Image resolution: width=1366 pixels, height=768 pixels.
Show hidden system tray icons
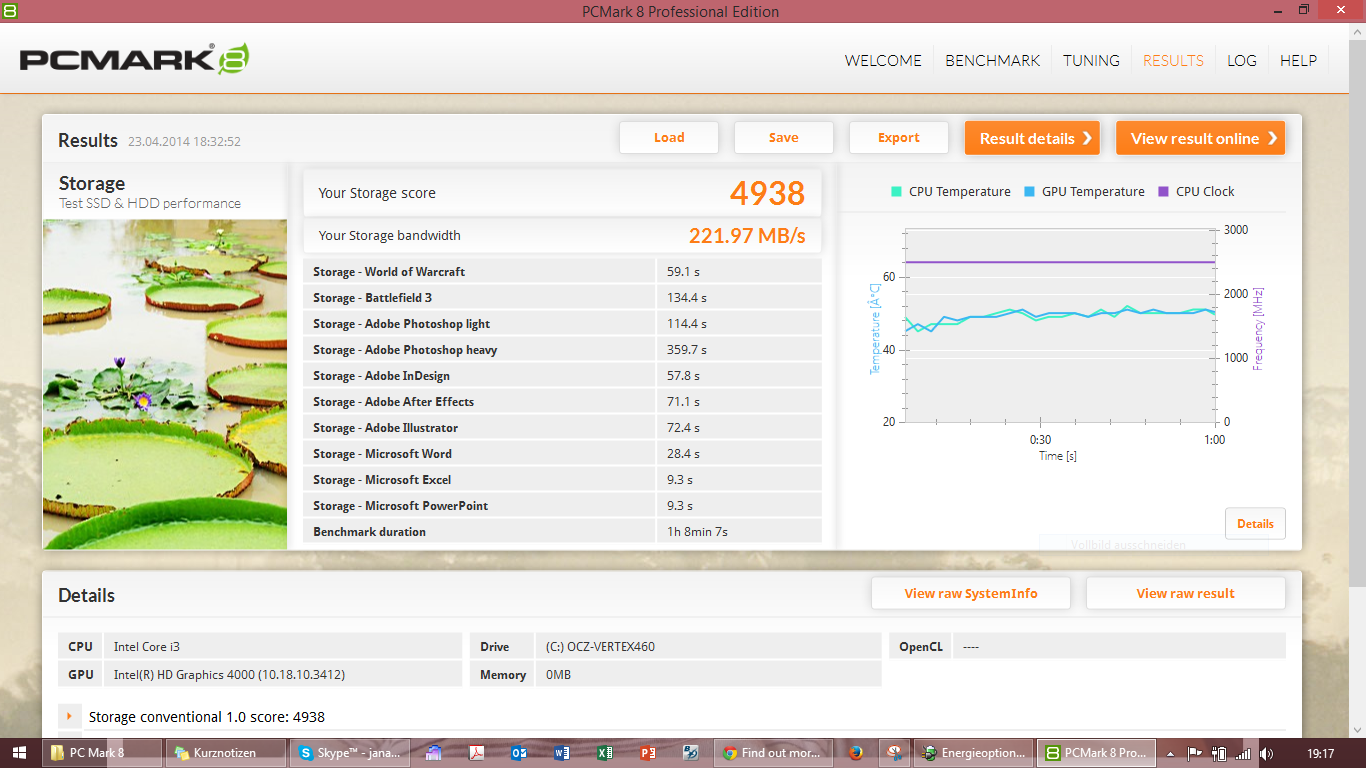tap(1170, 753)
